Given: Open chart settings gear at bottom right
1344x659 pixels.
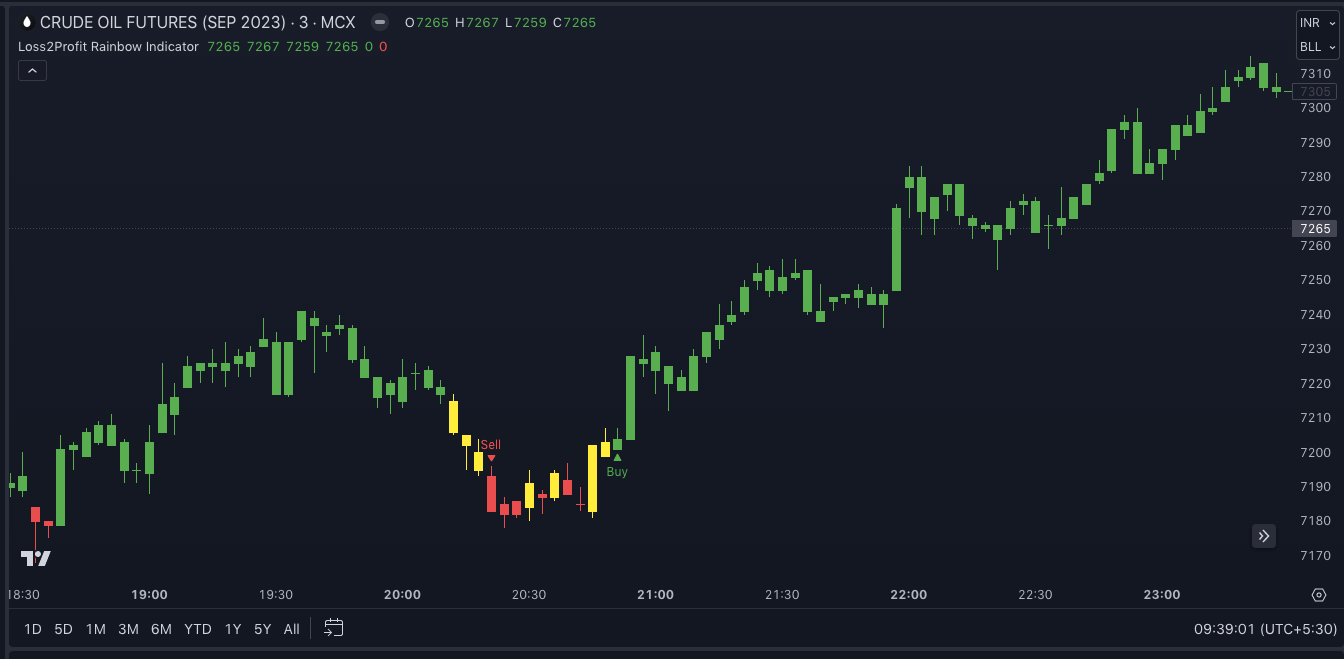Looking at the screenshot, I should pos(1318,595).
